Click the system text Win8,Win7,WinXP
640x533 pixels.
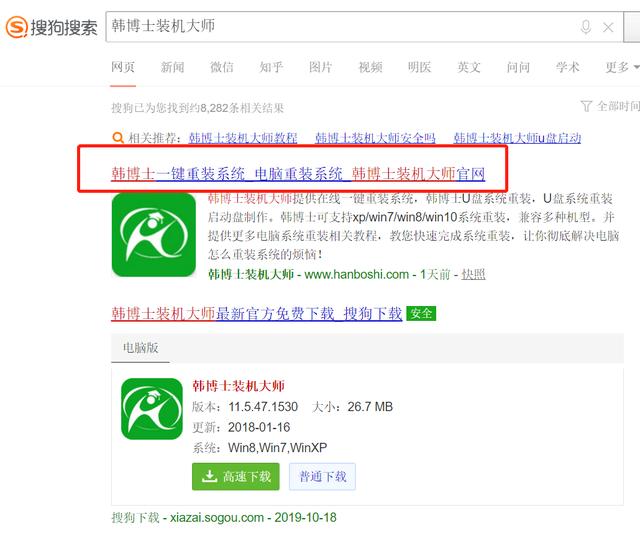point(278,447)
